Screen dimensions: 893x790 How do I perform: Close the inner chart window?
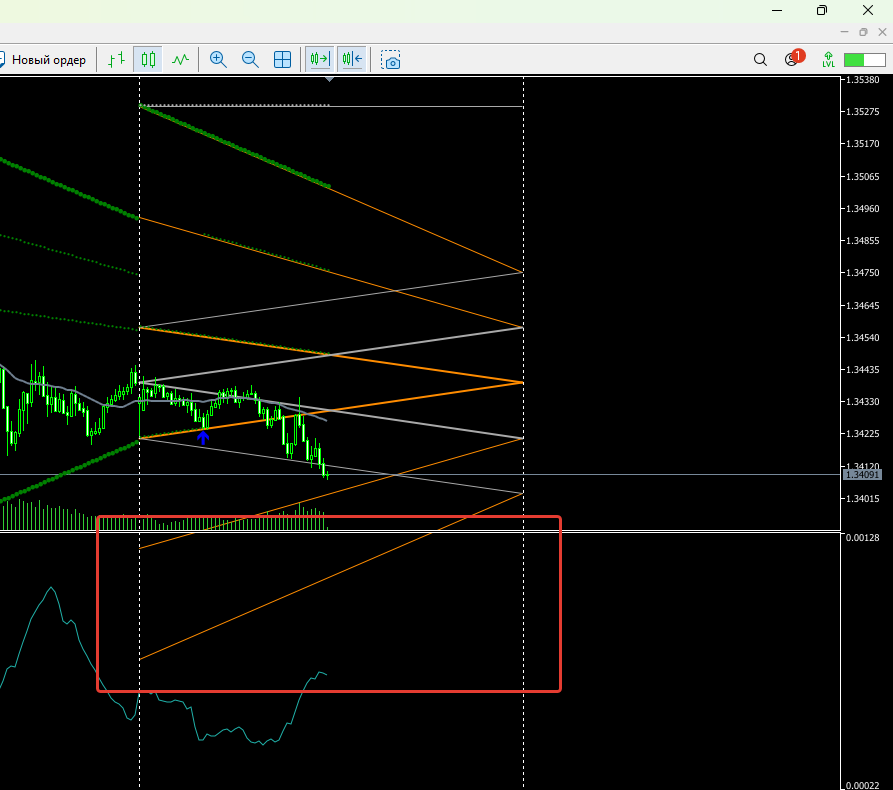pos(882,32)
